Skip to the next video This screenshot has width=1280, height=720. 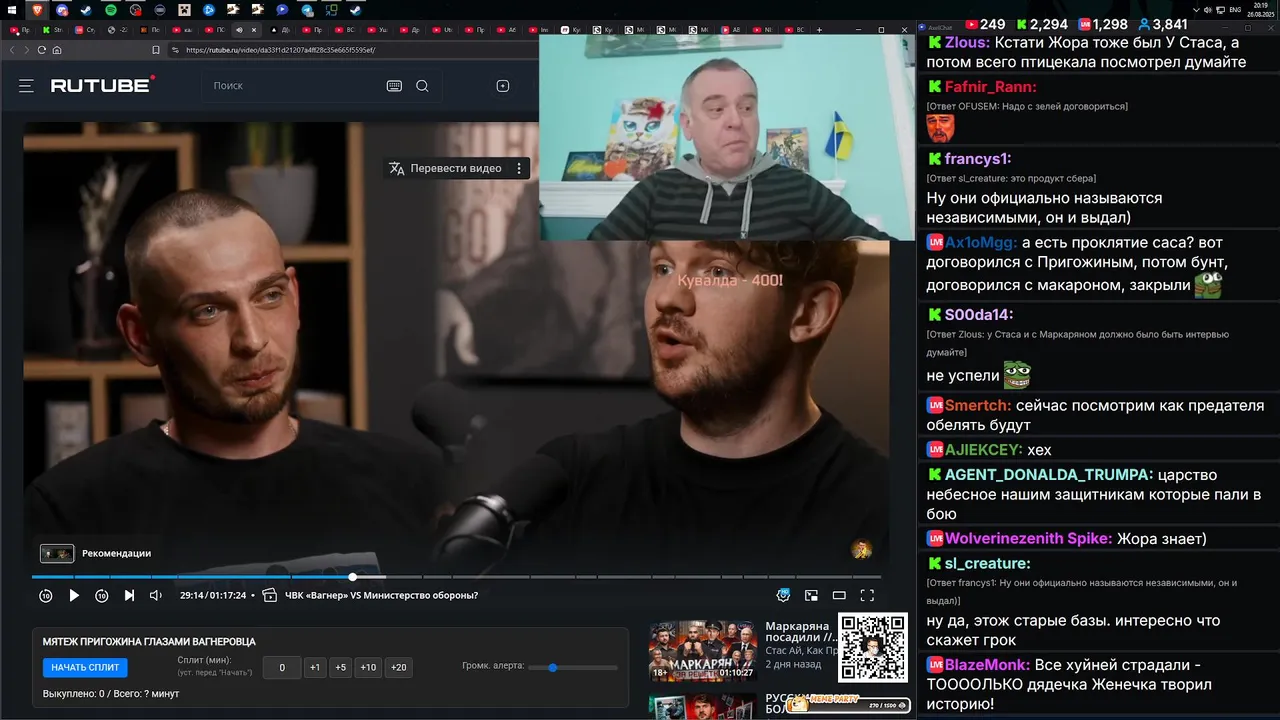click(x=129, y=595)
